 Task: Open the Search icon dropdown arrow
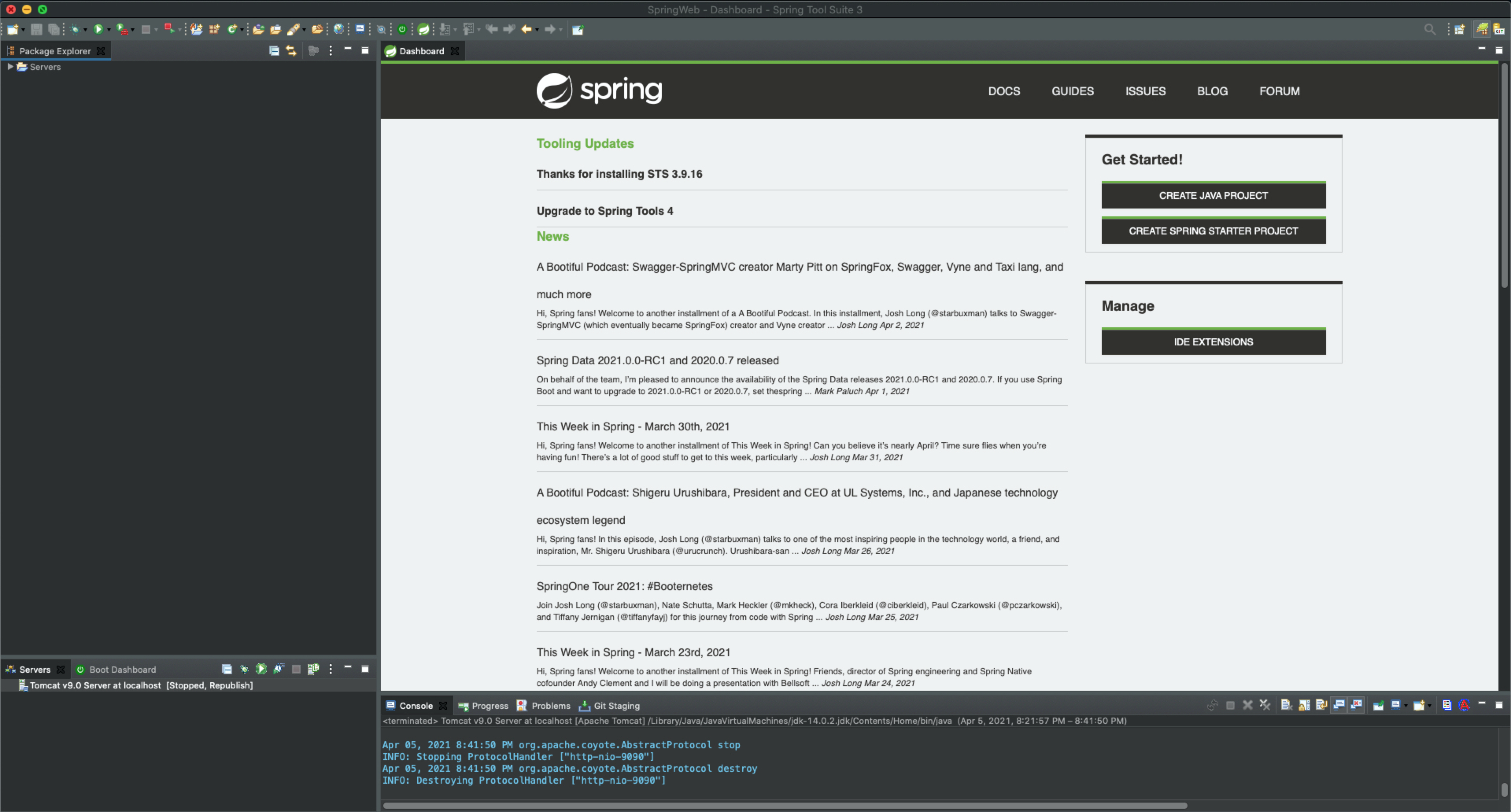[x=304, y=30]
